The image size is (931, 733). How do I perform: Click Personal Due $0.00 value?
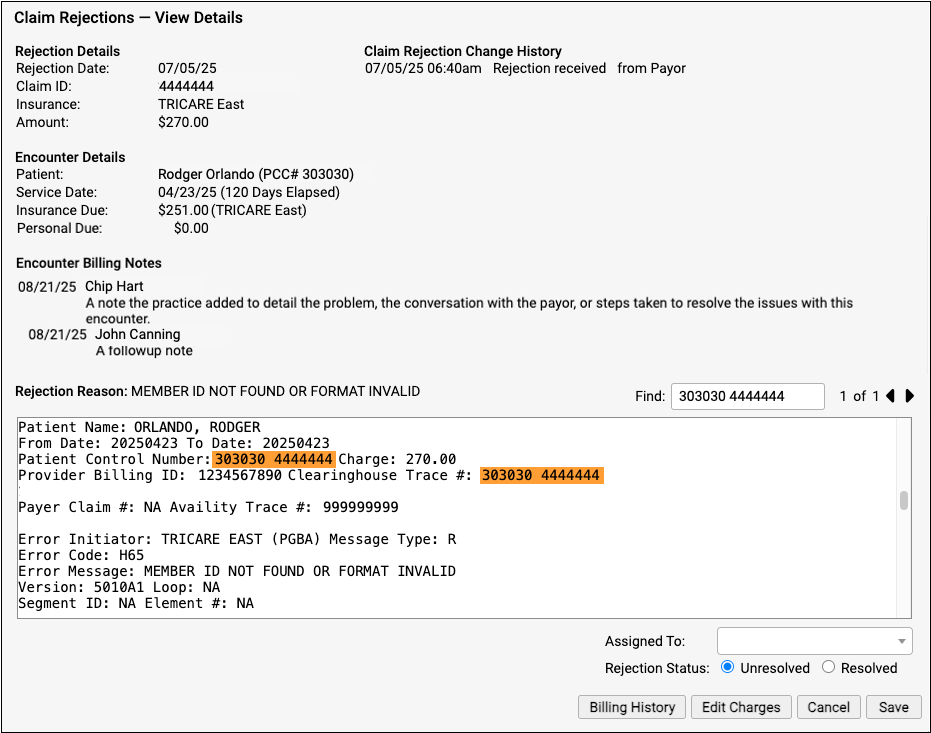[191, 229]
